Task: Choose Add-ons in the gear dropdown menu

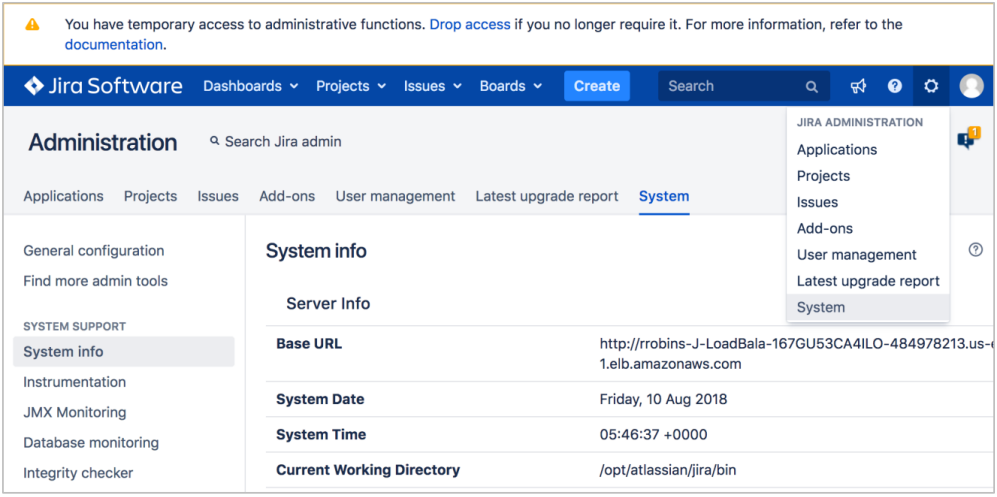Action: tap(868, 228)
